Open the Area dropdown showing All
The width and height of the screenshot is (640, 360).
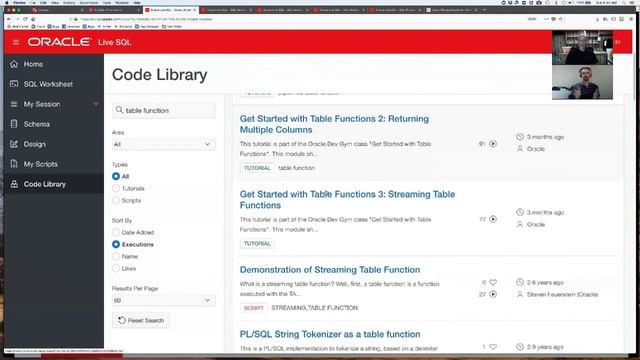coord(164,144)
